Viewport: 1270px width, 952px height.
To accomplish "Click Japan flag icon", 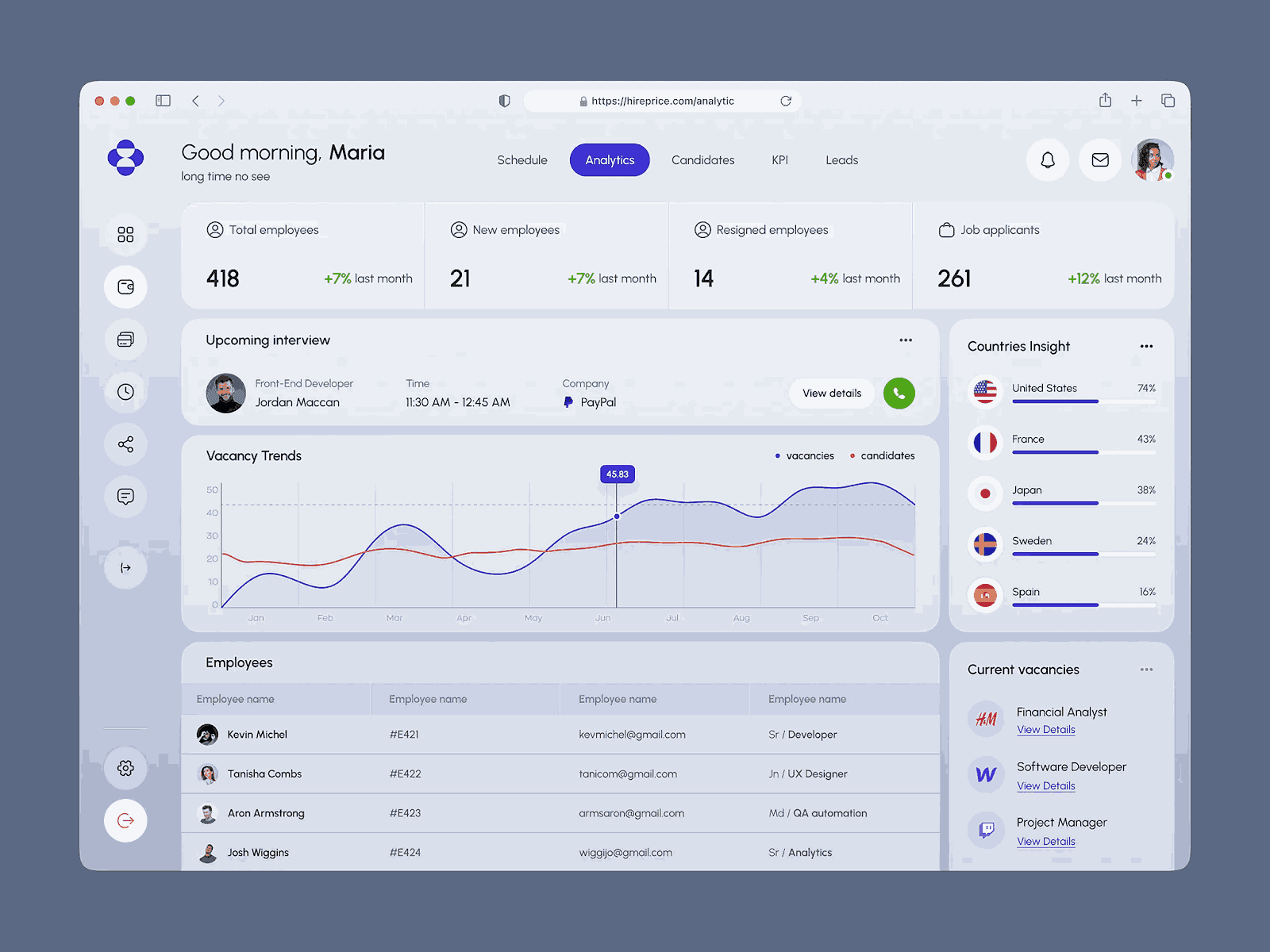I will tap(985, 493).
